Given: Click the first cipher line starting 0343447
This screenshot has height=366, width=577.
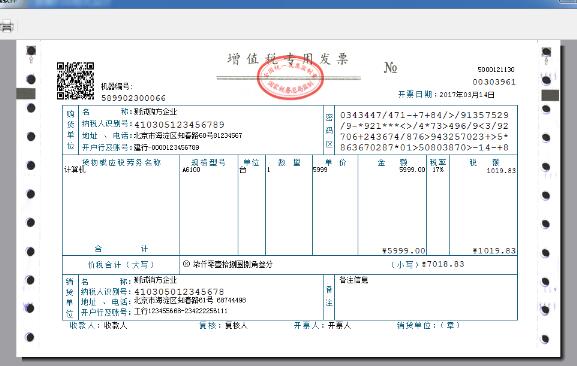Looking at the screenshot, I should point(424,115).
